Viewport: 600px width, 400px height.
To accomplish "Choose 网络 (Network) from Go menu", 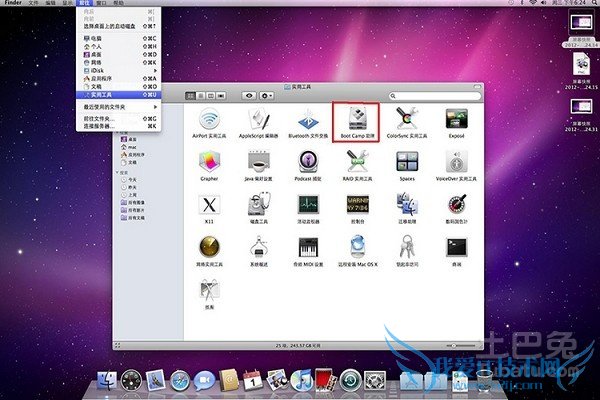I will coord(119,62).
